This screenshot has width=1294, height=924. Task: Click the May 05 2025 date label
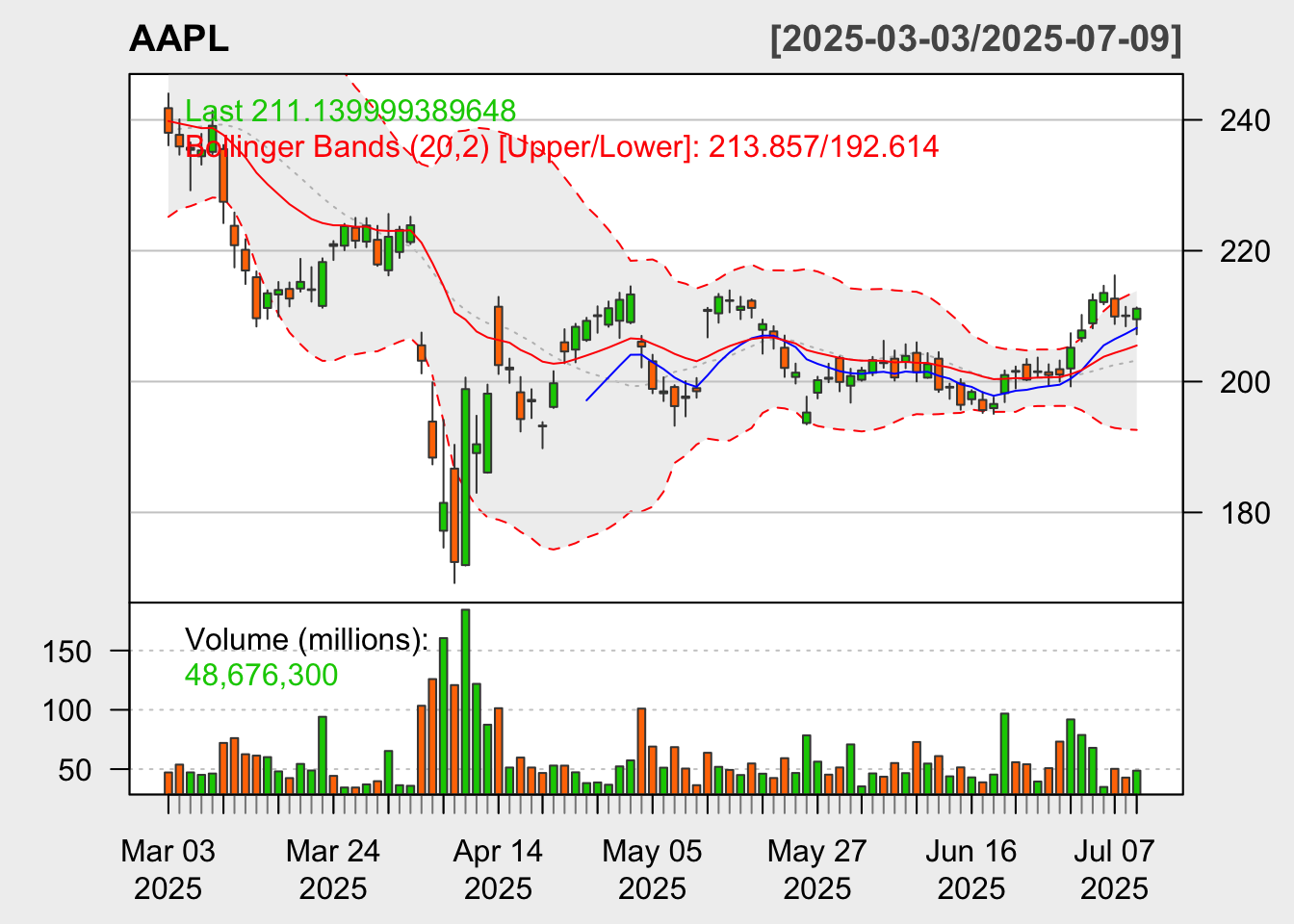click(652, 869)
